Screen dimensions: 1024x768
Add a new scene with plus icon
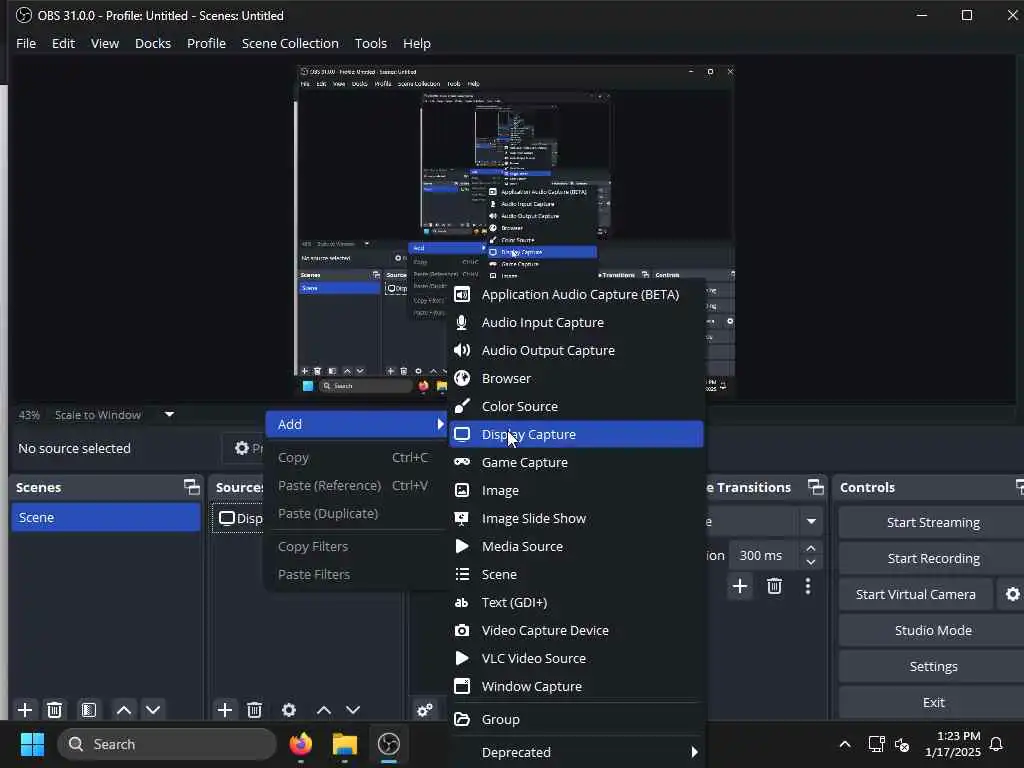tap(25, 710)
